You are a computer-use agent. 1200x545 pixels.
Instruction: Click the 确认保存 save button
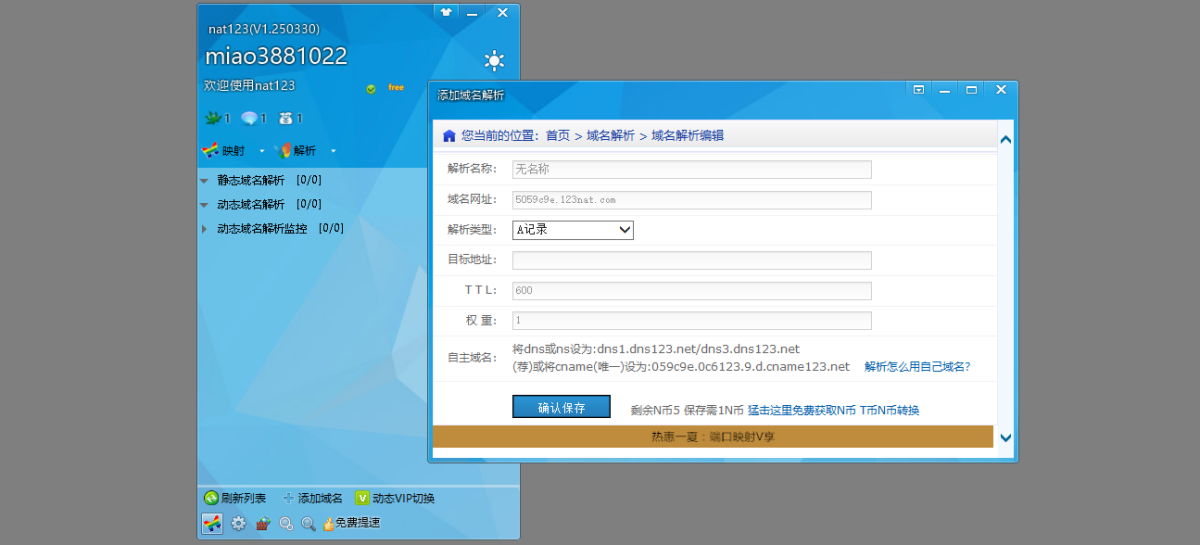click(x=561, y=407)
